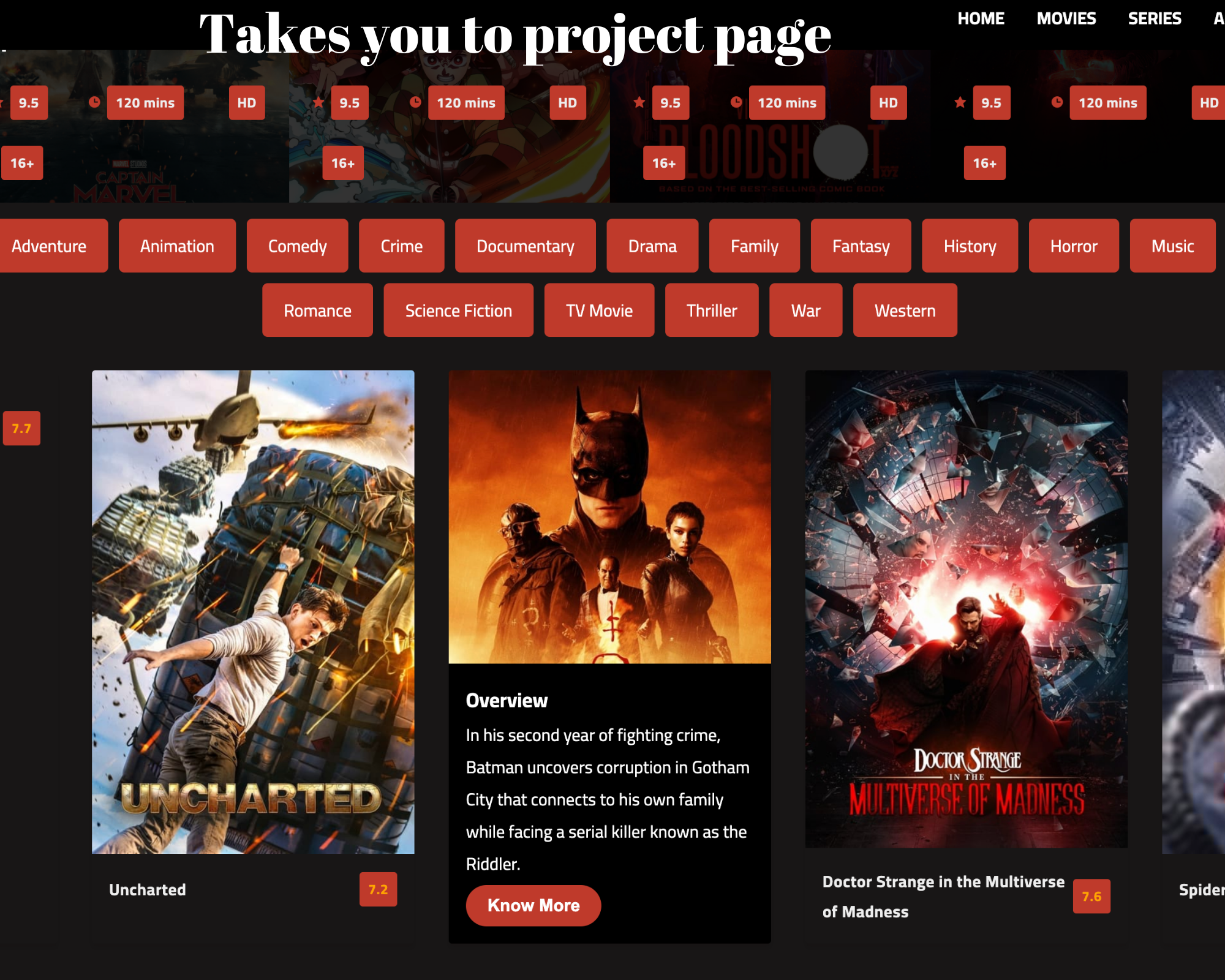Click the HD badge on Bloodshot banner

click(x=888, y=102)
